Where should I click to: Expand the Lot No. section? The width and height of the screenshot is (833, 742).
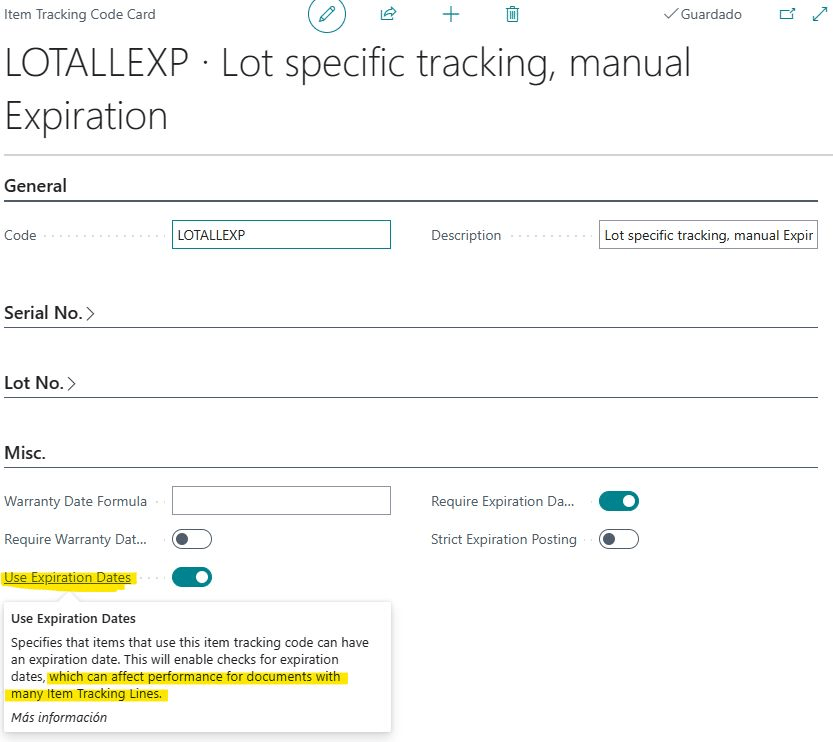tap(40, 383)
